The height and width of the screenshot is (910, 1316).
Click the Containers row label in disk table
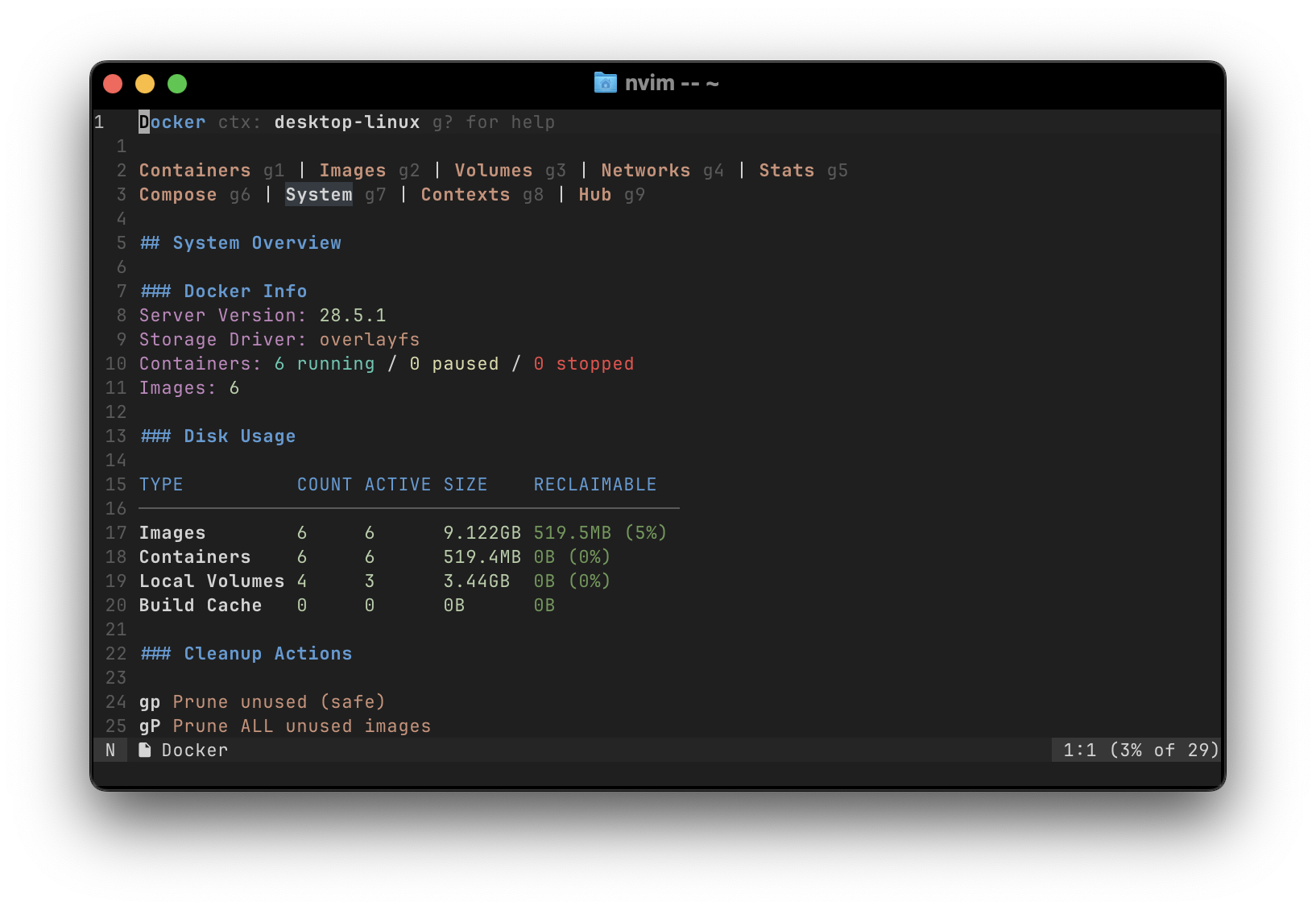[195, 557]
